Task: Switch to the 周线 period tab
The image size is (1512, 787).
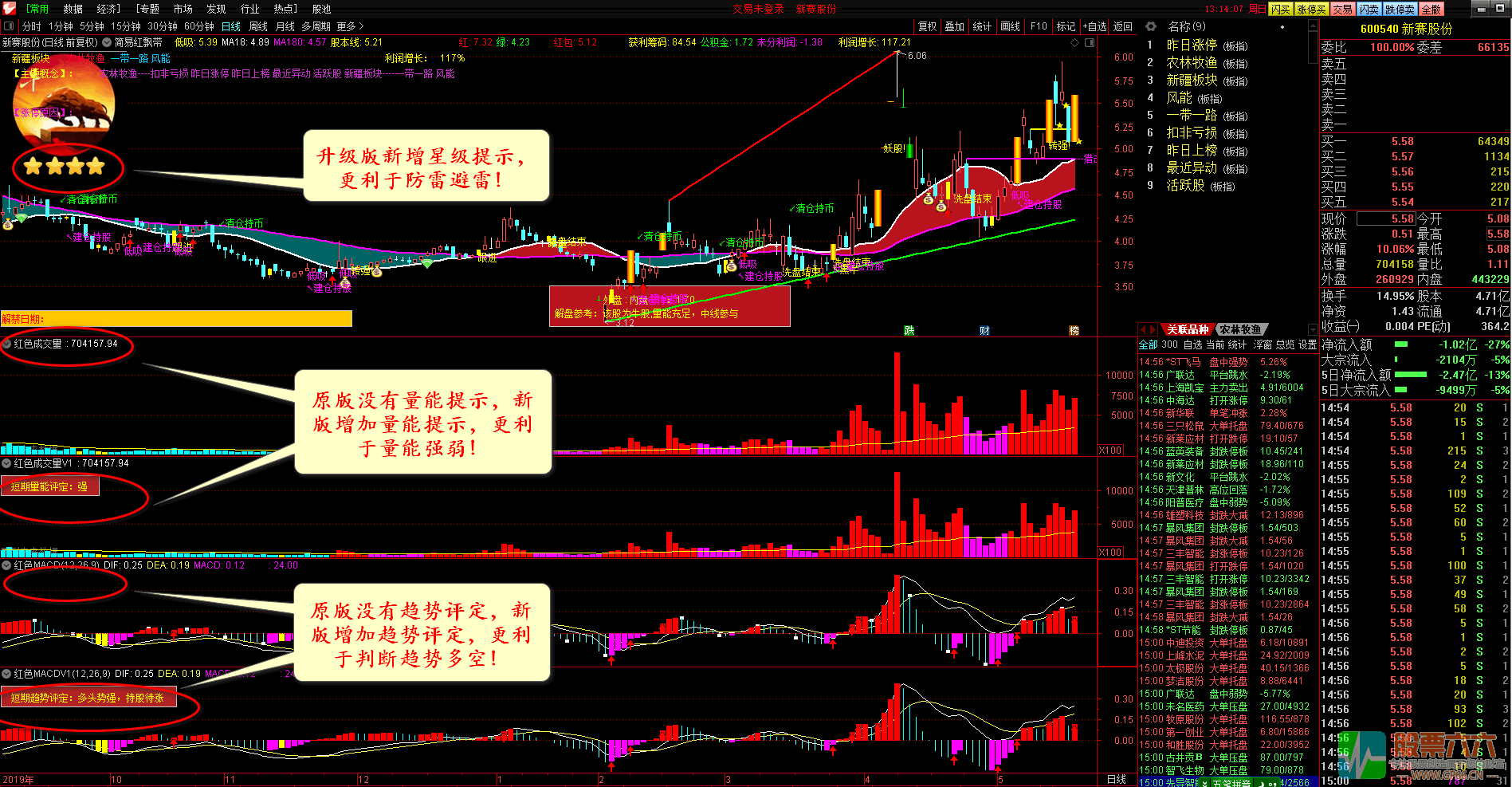Action: coord(258,26)
